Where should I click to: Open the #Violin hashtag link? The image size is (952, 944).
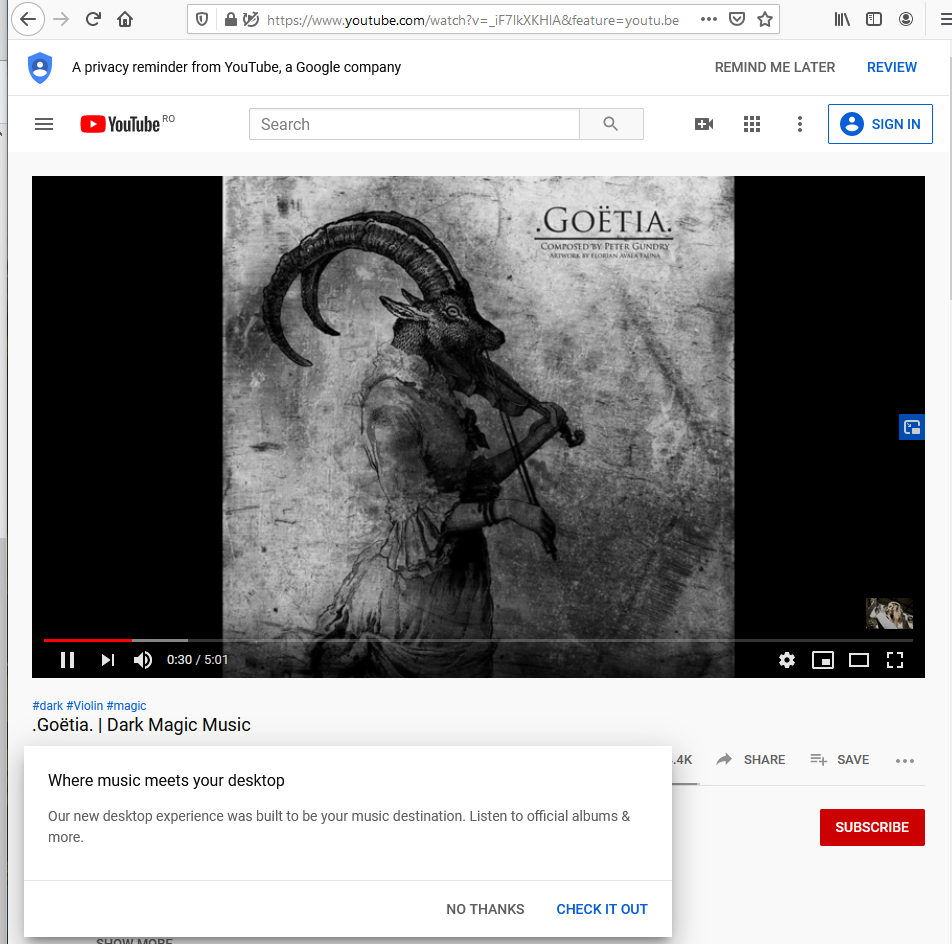(85, 705)
